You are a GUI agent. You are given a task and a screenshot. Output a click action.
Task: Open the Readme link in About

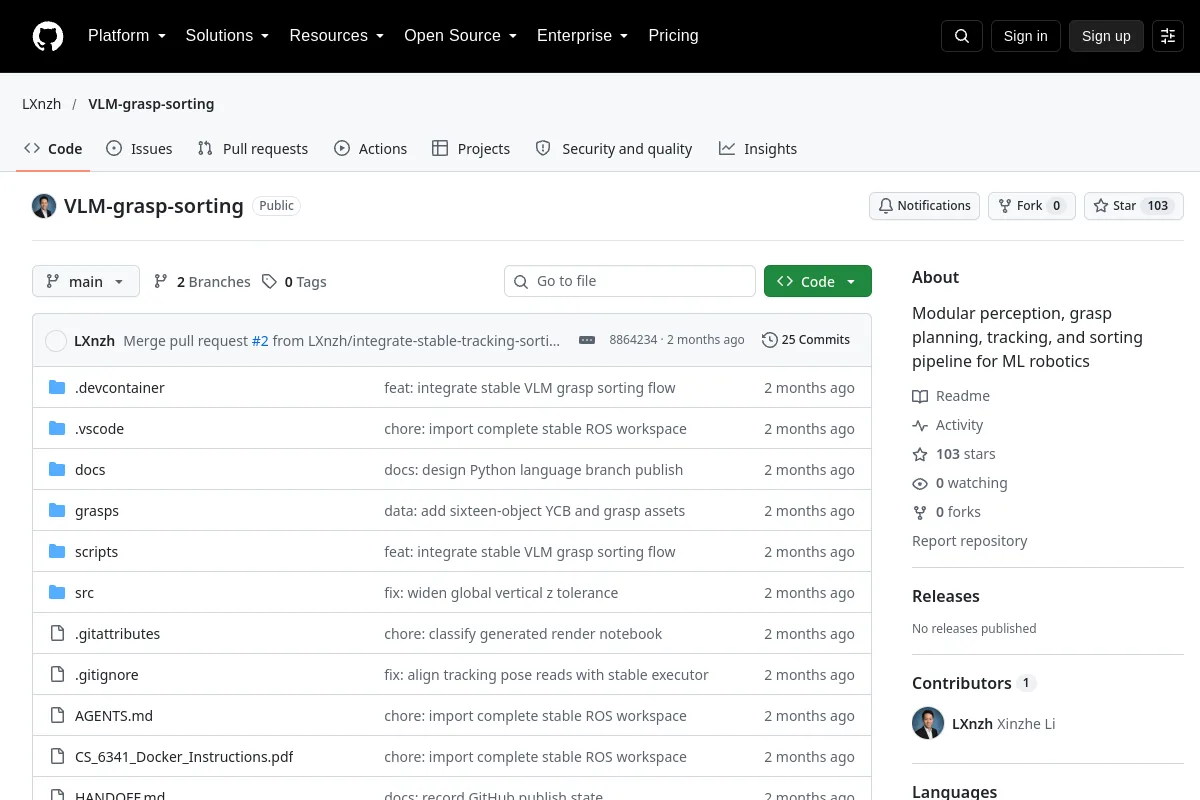pos(951,396)
